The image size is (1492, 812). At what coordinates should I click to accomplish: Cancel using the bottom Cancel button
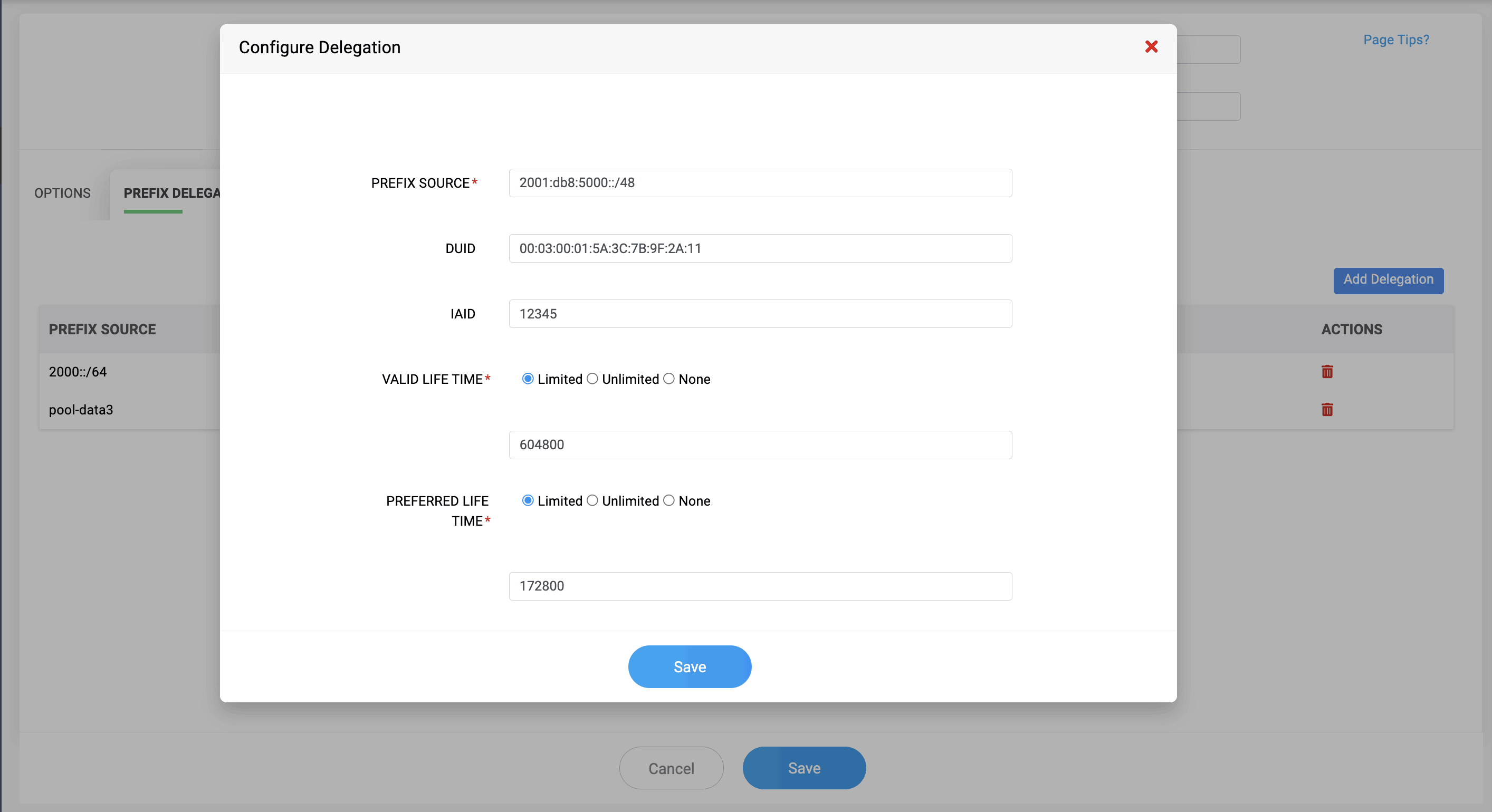click(671, 768)
